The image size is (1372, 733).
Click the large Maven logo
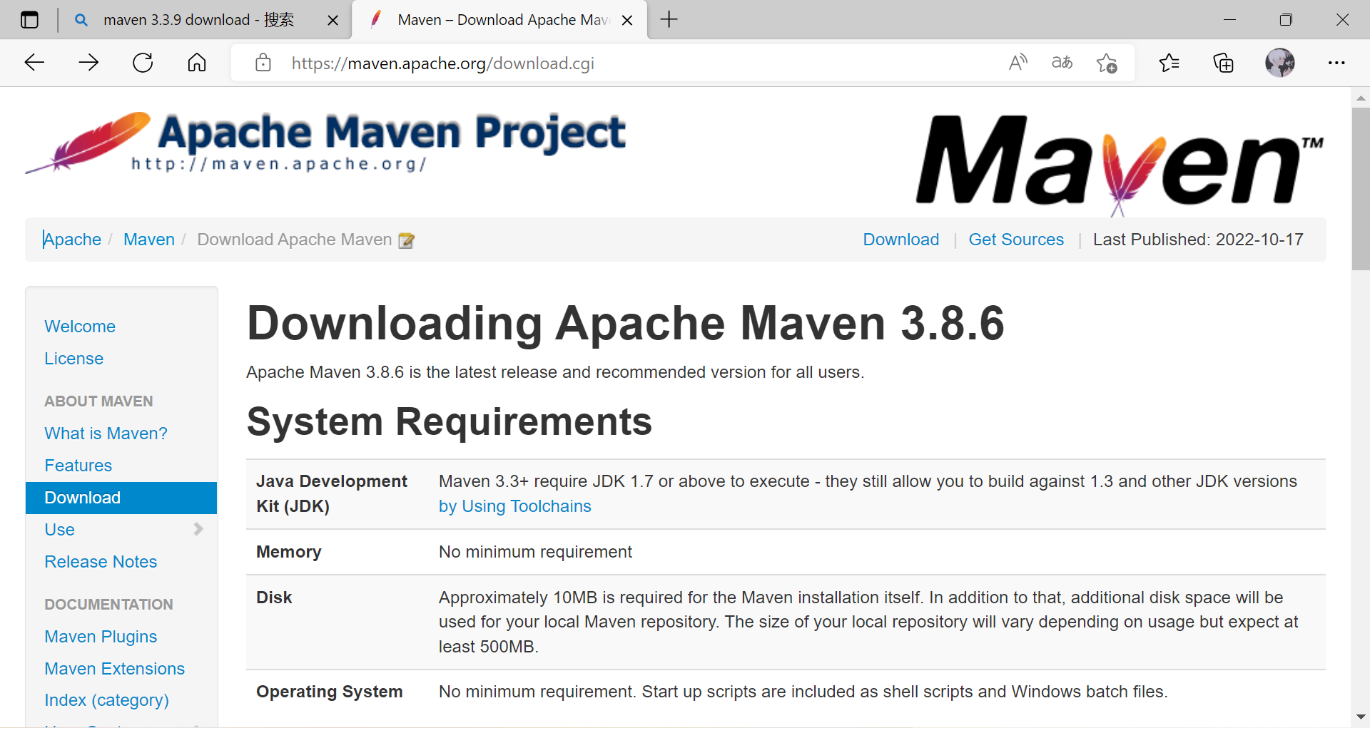[1120, 163]
